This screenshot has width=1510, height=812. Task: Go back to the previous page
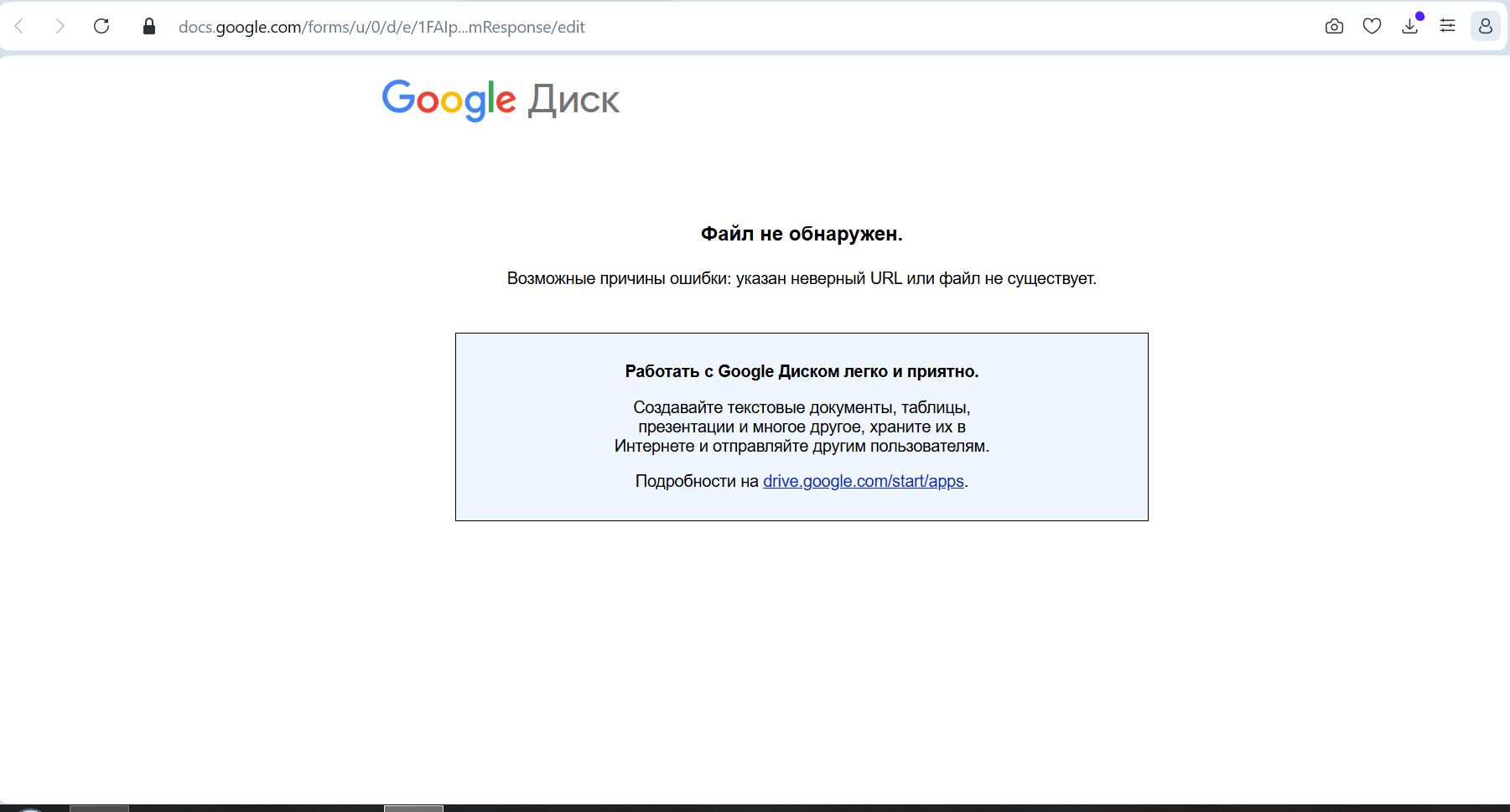pos(19,27)
